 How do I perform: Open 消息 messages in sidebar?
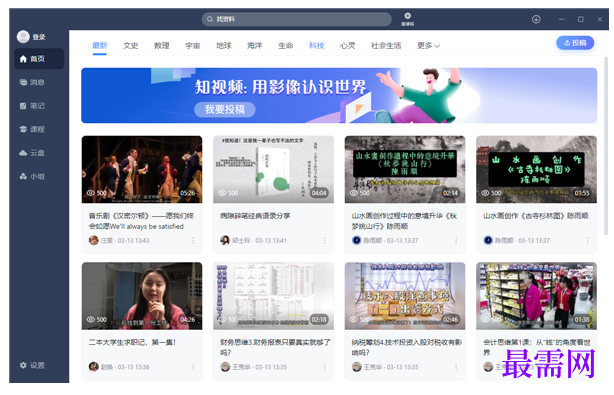[x=32, y=82]
